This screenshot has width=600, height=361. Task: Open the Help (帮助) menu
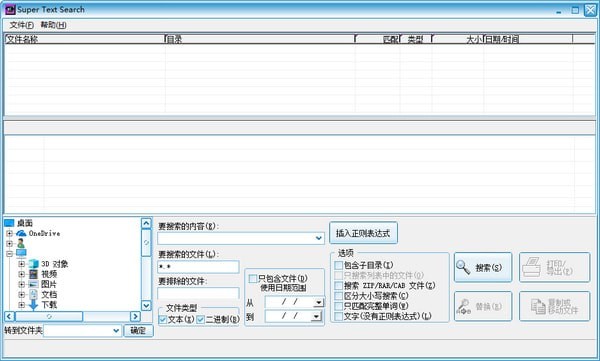(x=53, y=25)
